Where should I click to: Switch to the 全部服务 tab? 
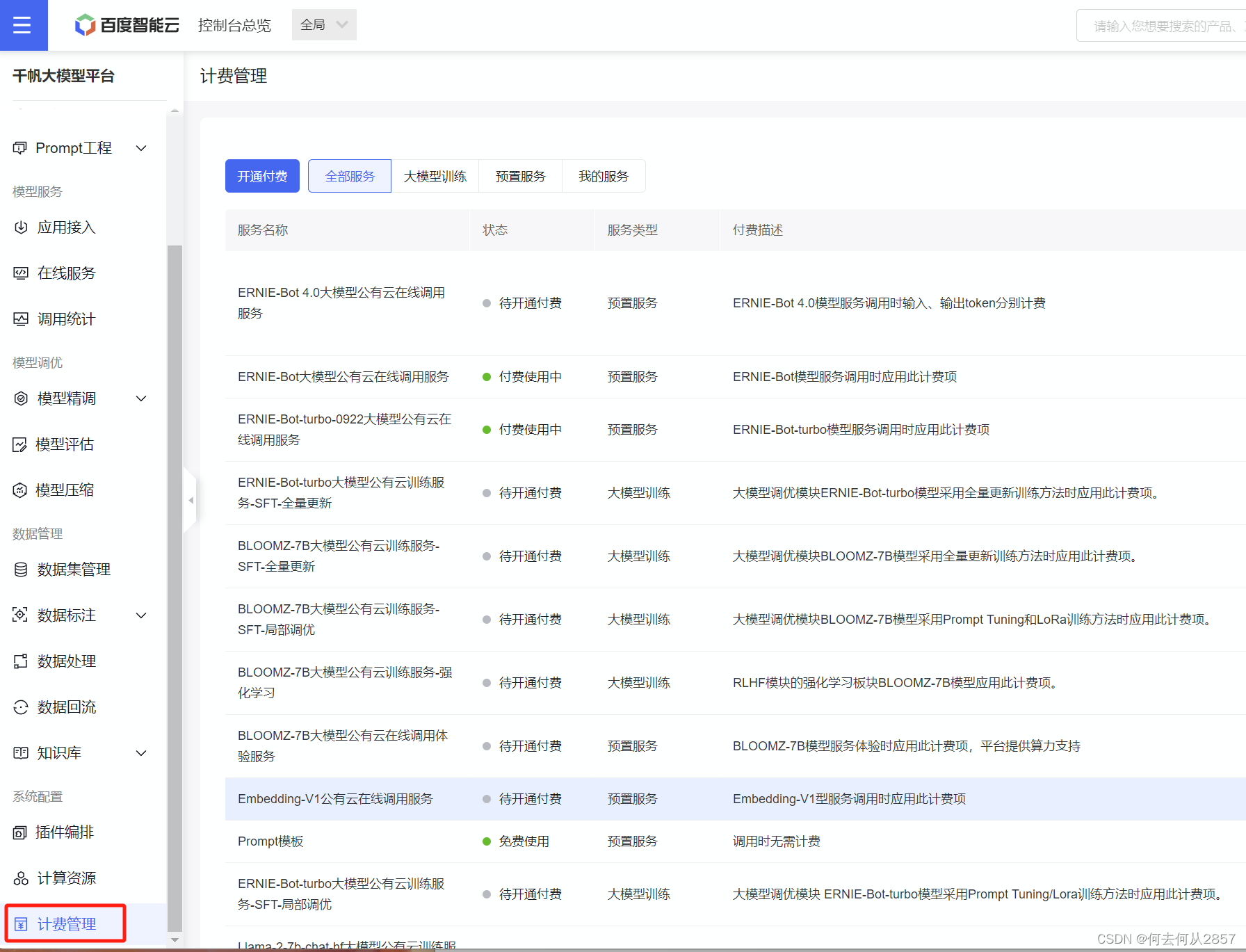click(x=350, y=176)
